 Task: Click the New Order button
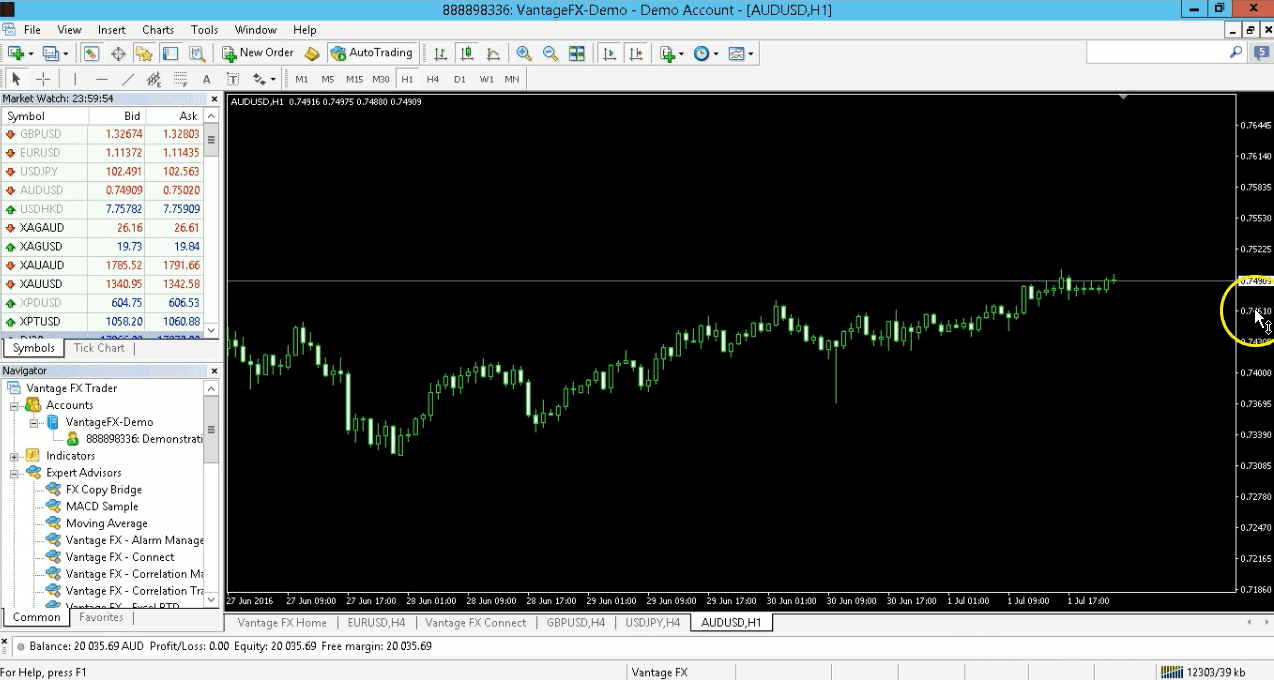pyautogui.click(x=257, y=53)
